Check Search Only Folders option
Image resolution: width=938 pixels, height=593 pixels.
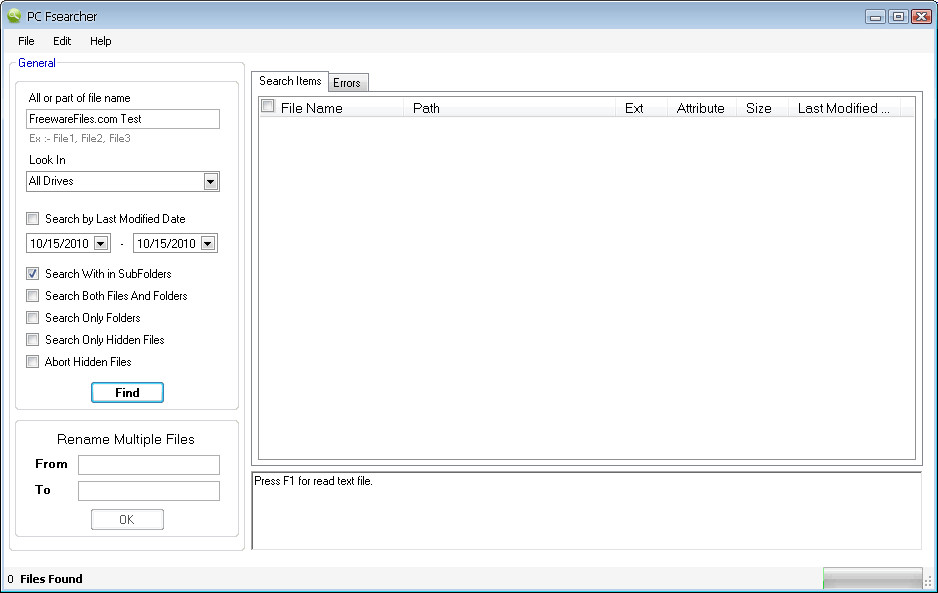coord(33,318)
